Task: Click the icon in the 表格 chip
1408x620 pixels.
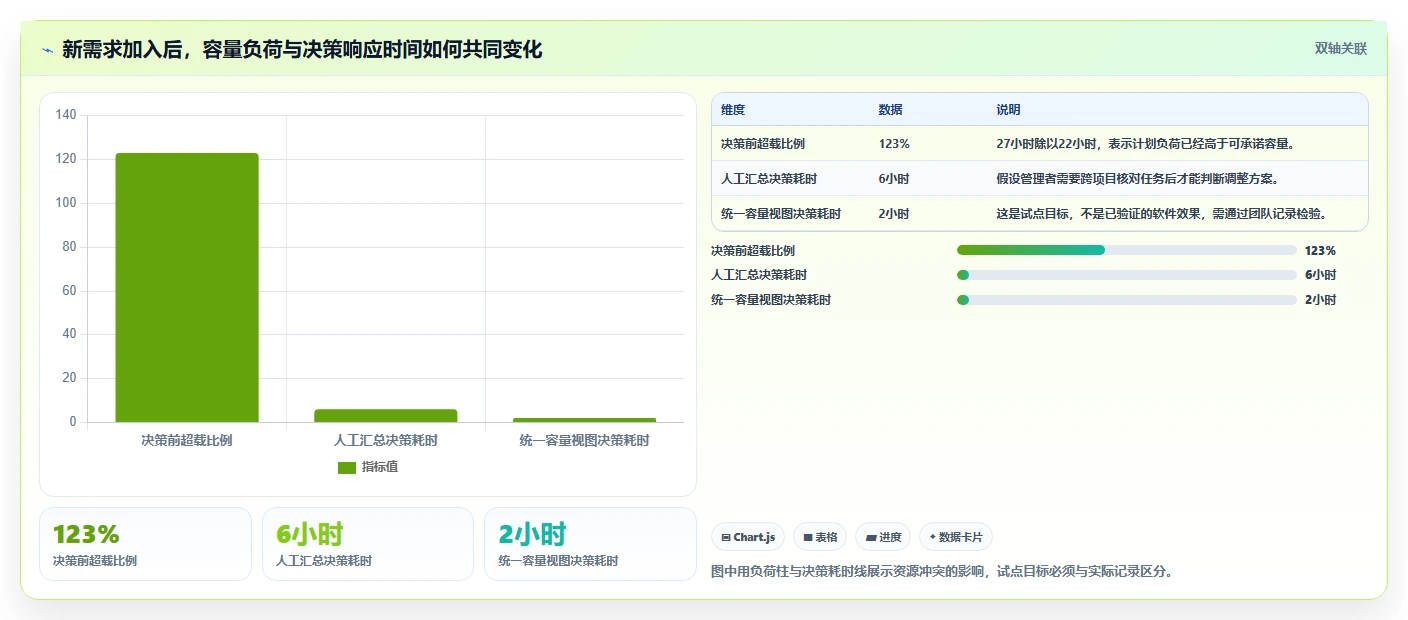Action: 808,538
